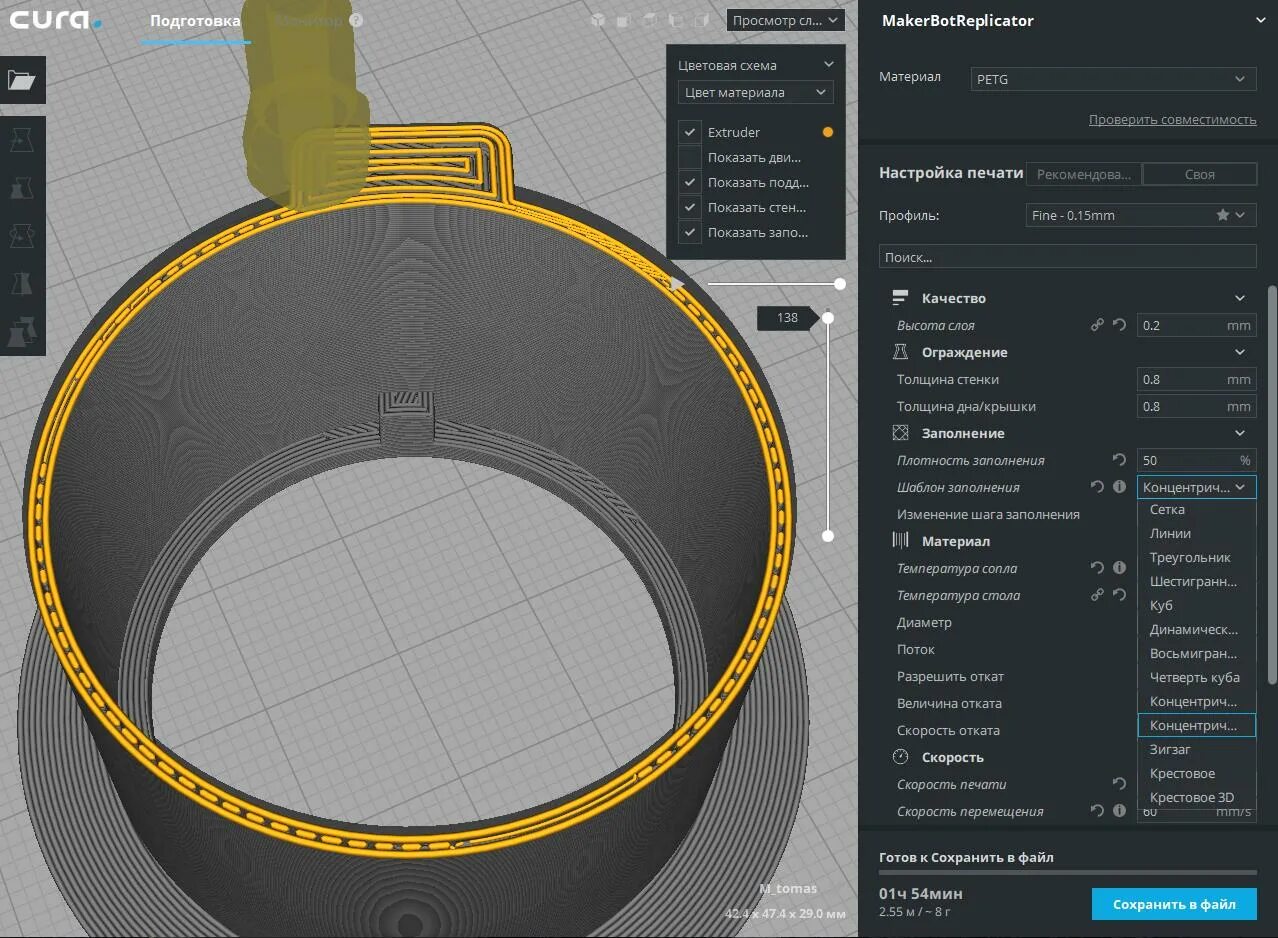This screenshot has width=1278, height=938.
Task: Play layer simulation with the triangle button
Action: point(677,284)
